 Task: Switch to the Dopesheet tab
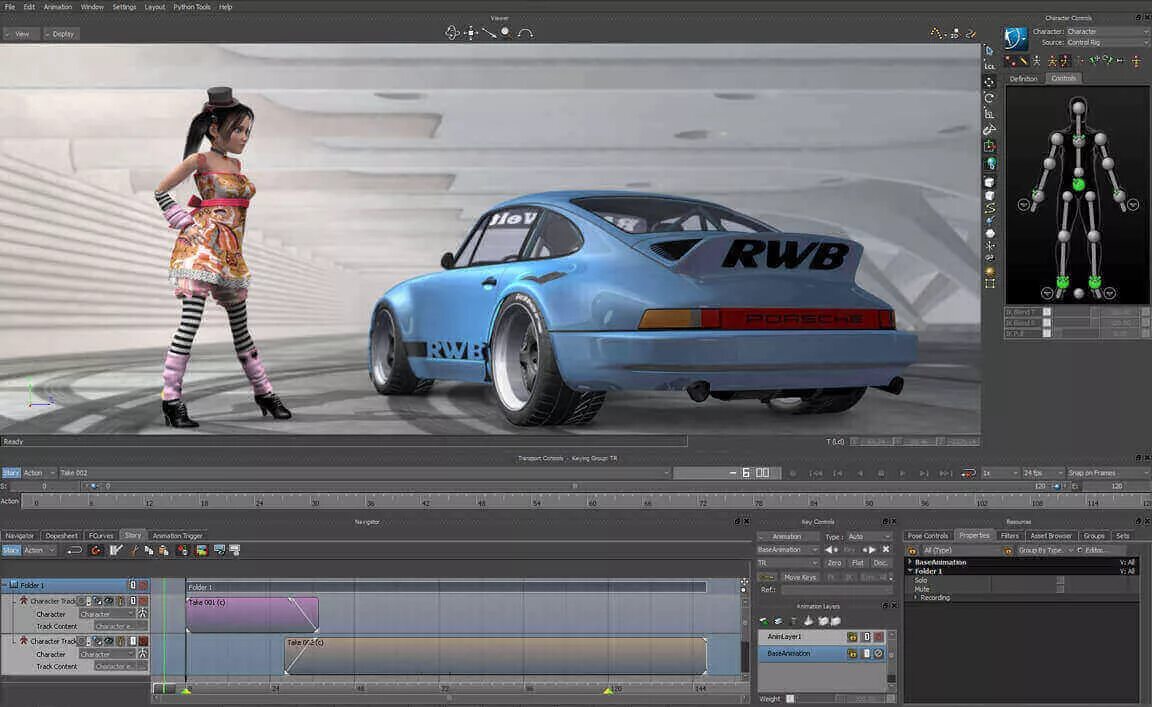[x=62, y=536]
